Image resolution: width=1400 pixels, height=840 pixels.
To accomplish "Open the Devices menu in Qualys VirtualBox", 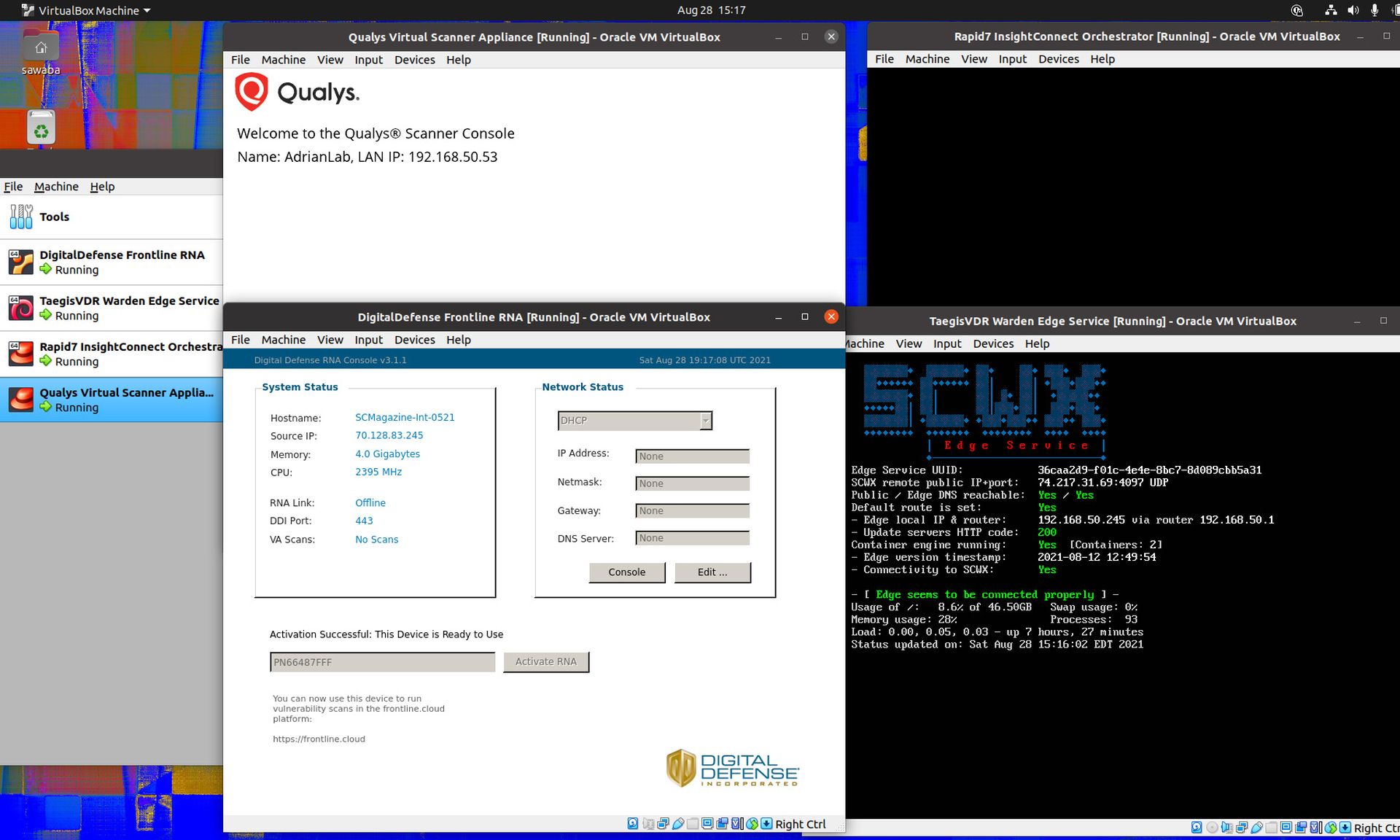I will click(x=413, y=59).
